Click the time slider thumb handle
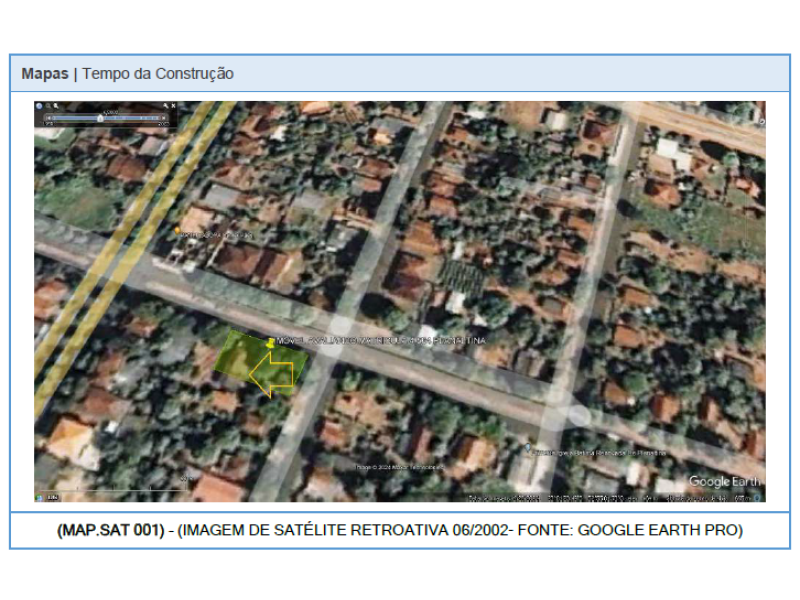Screen dimensions: 800x600 click(100, 117)
